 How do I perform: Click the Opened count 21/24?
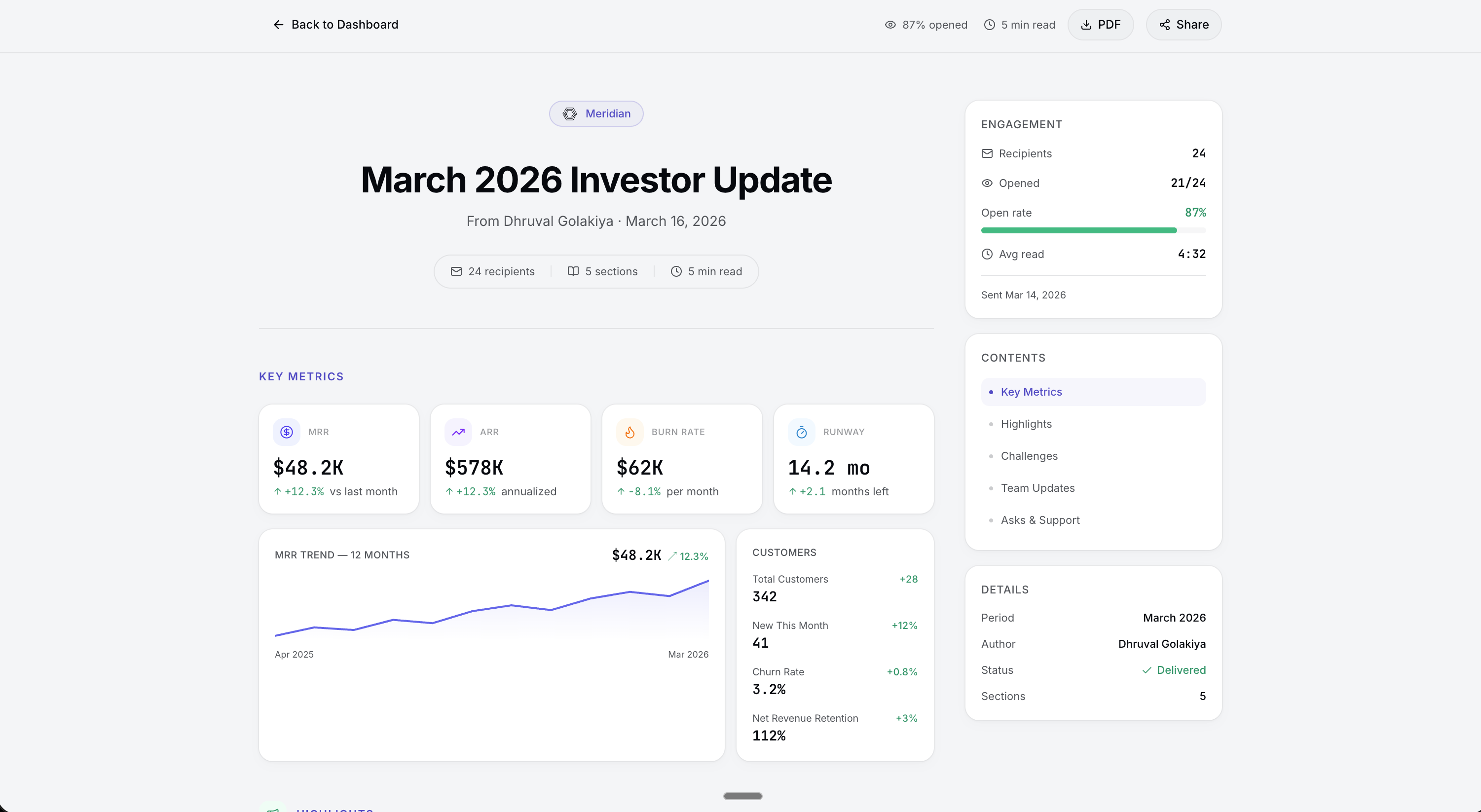tap(1188, 183)
